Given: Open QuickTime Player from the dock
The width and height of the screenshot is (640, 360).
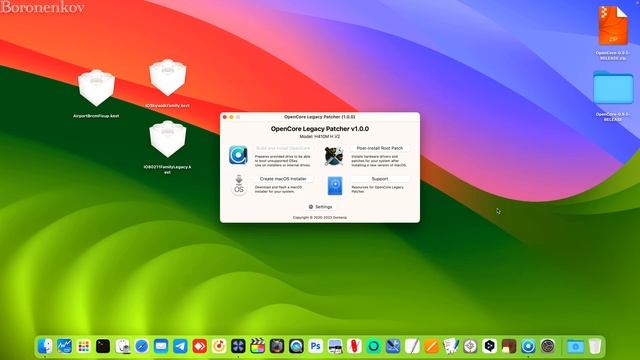Looking at the screenshot, I should coord(296,346).
